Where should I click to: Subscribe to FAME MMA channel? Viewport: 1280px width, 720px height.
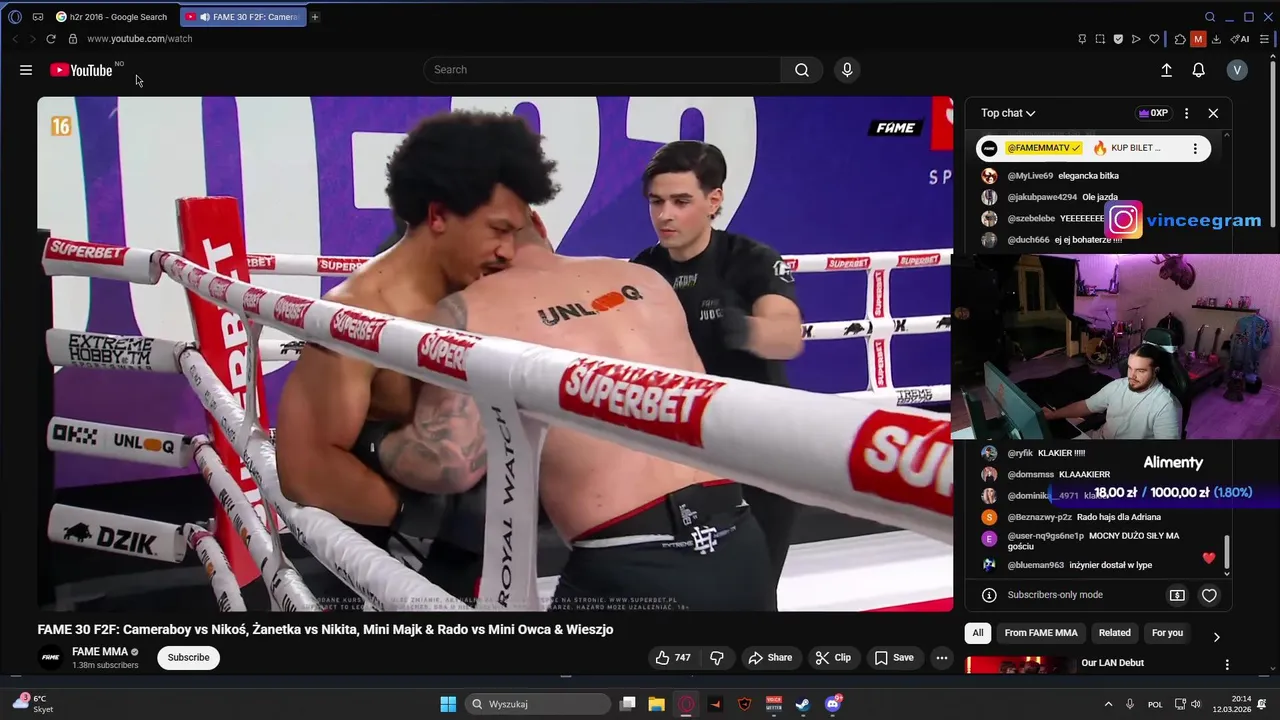pyautogui.click(x=188, y=657)
